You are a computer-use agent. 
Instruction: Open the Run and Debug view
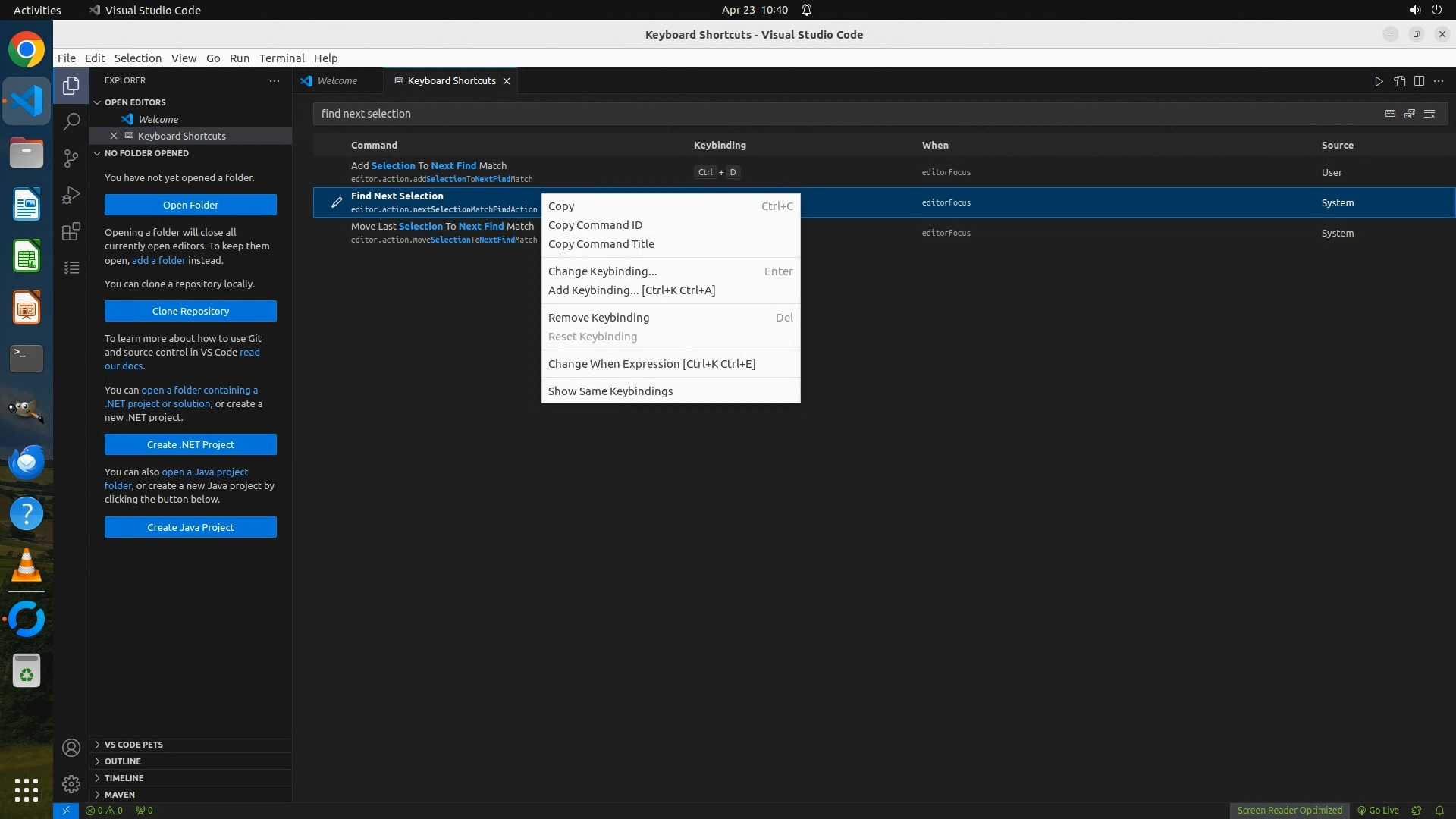click(71, 195)
